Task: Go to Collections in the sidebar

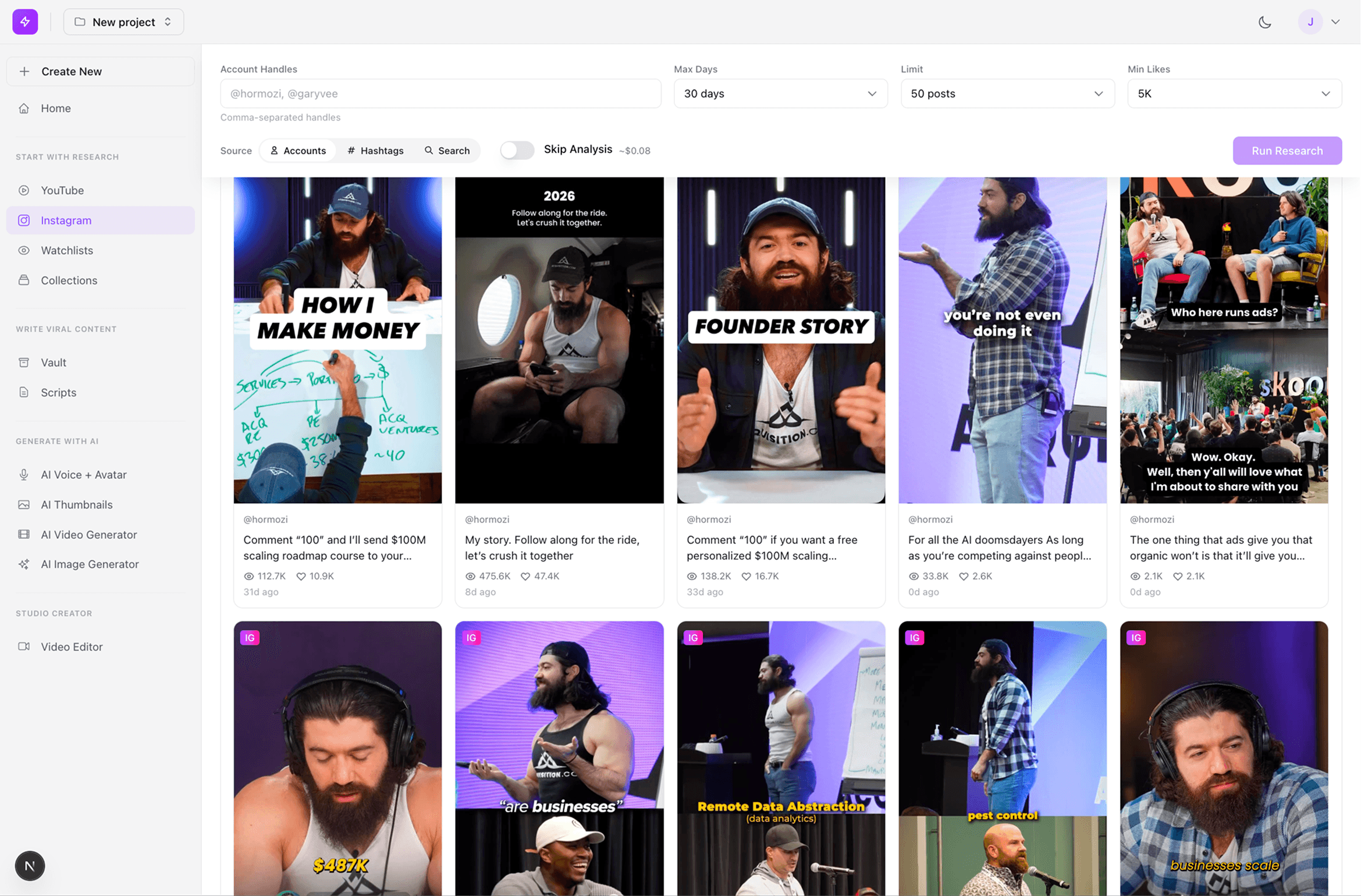Action: 69,280
